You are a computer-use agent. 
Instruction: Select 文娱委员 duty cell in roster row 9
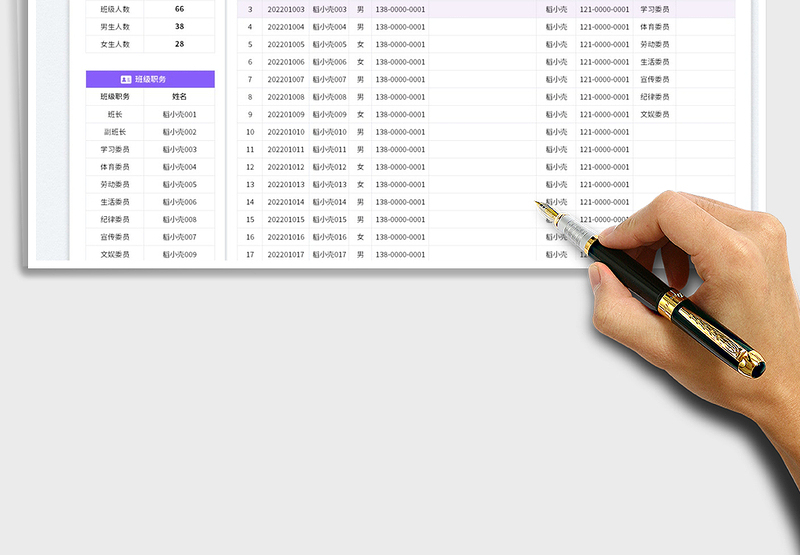(655, 114)
